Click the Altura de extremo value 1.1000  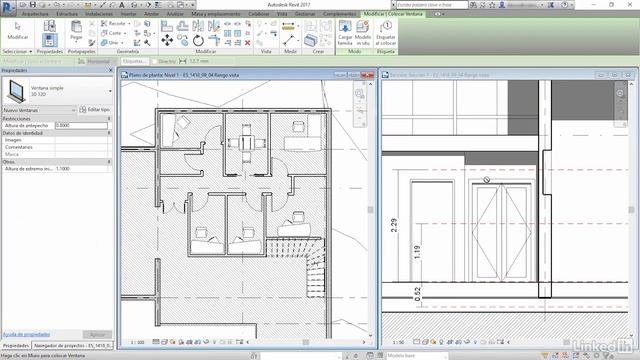click(81, 169)
